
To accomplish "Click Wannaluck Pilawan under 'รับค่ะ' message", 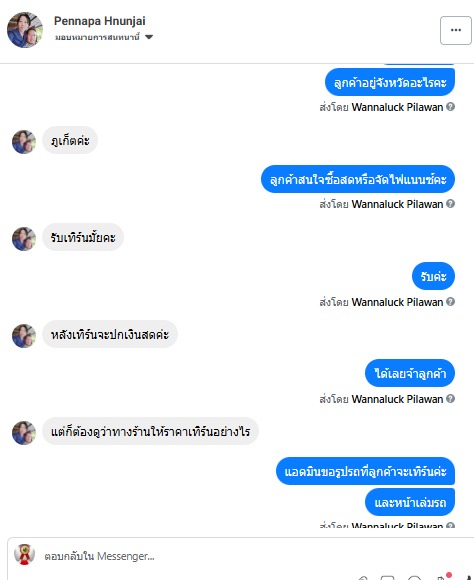I will (397, 302).
